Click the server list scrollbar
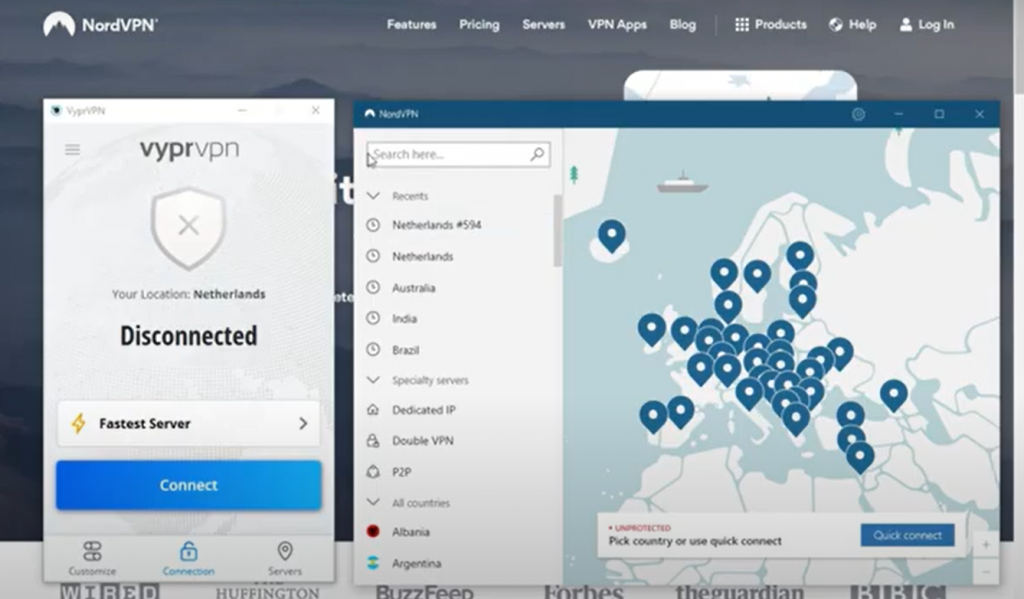1024x599 pixels. 557,230
